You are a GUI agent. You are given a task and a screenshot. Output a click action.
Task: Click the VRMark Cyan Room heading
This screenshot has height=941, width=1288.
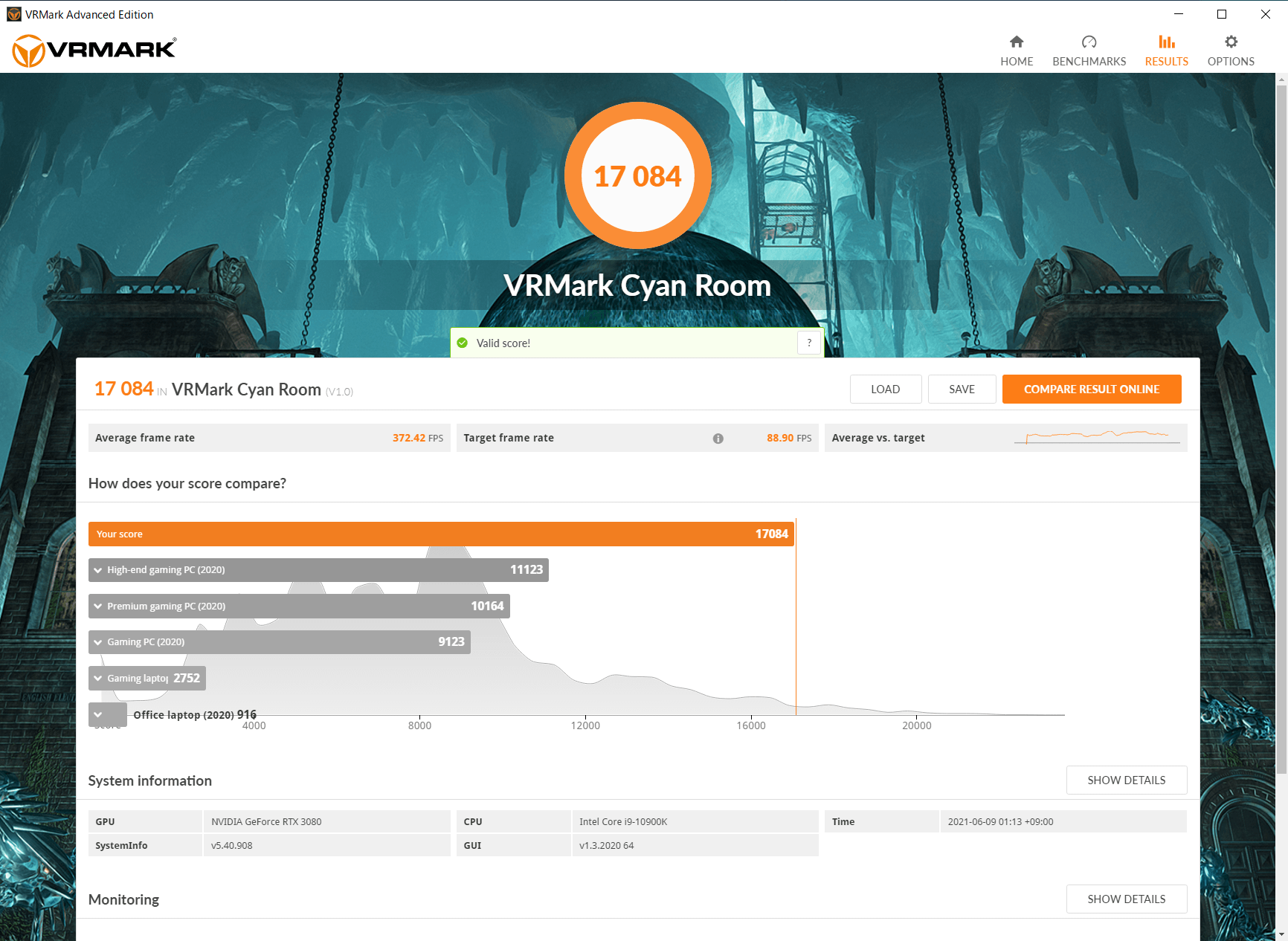[637, 285]
